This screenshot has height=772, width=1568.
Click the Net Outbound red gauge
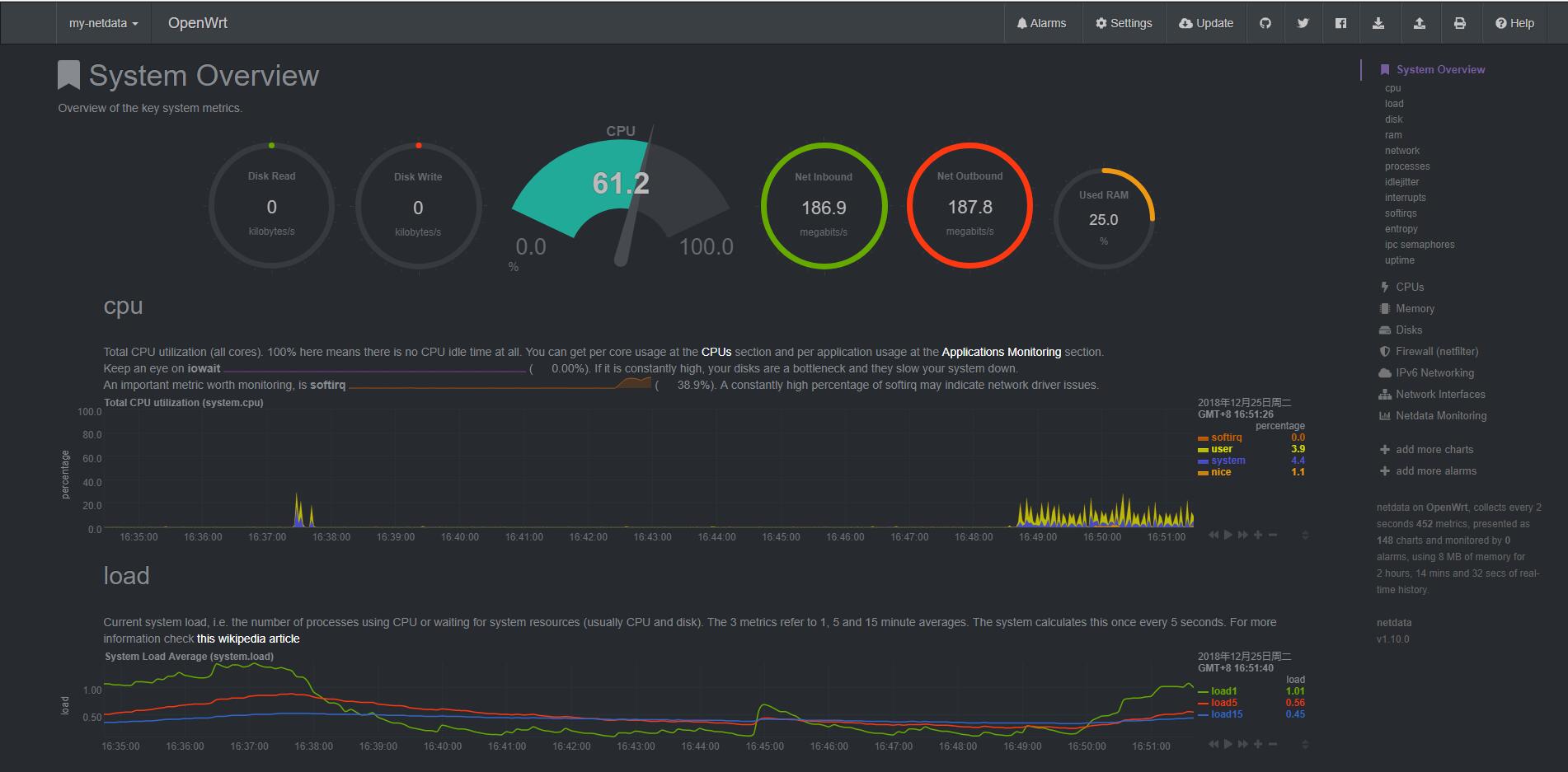[x=969, y=205]
